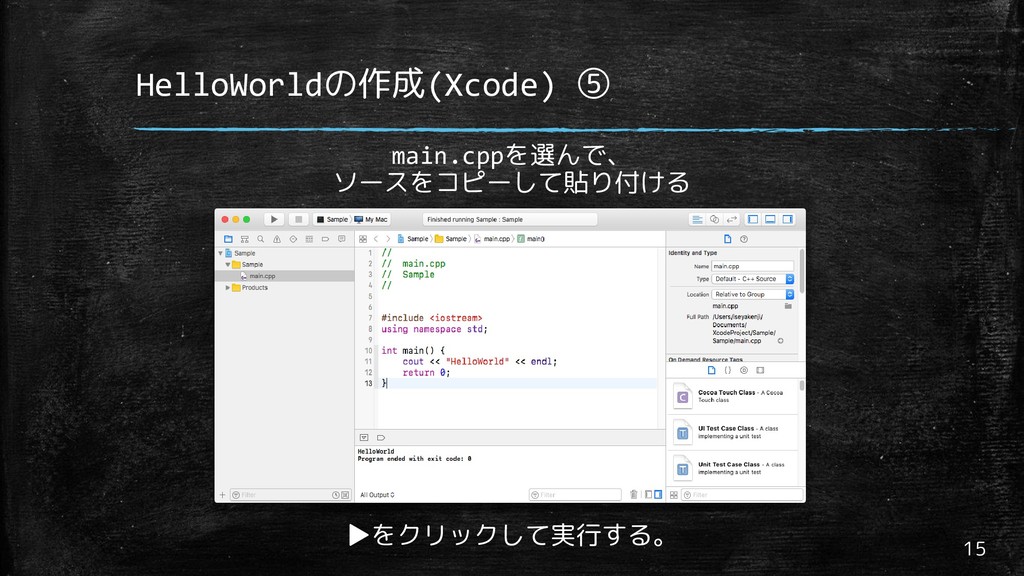Toggle library grid view icon
Image resolution: width=1024 pixels, height=576 pixels.
(674, 495)
